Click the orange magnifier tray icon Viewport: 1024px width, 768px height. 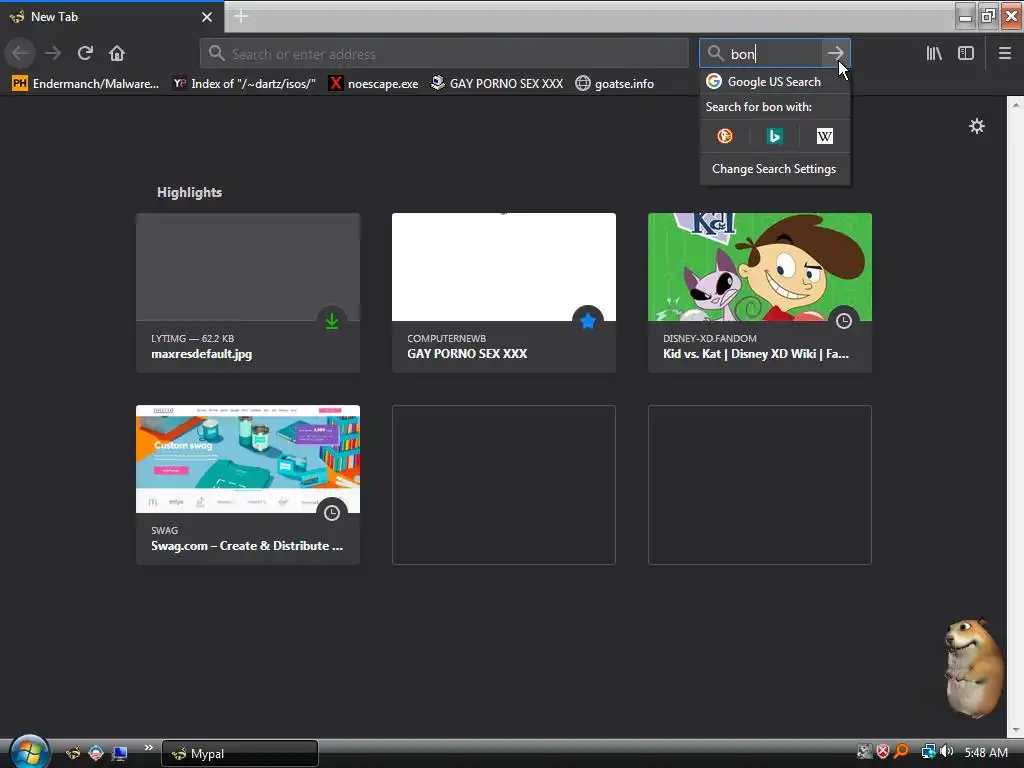[901, 752]
